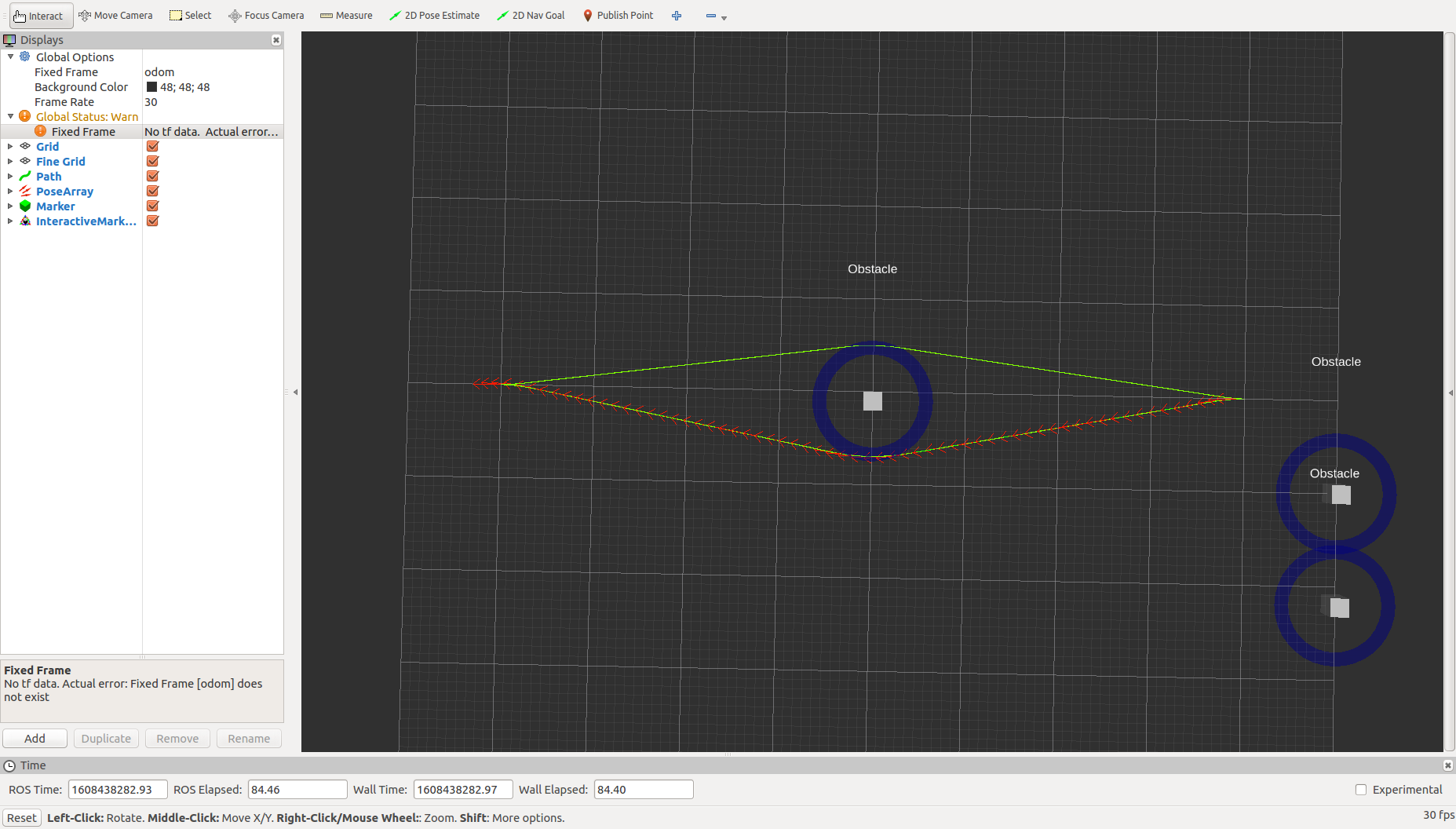Enable the Experimental option in Time panel
1456x829 pixels.
click(1361, 789)
